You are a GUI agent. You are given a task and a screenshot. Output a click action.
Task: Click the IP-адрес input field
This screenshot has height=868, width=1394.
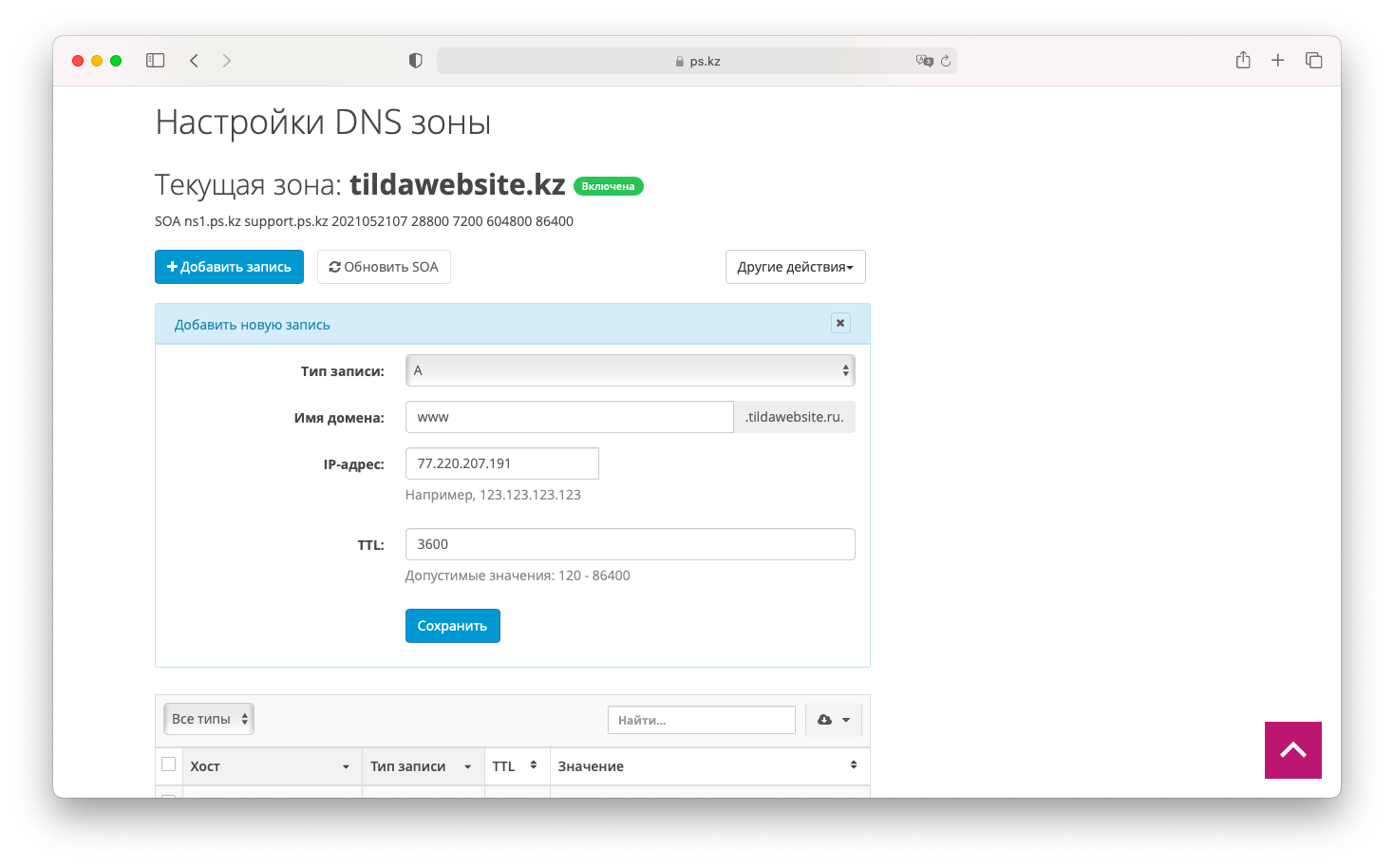tap(502, 463)
